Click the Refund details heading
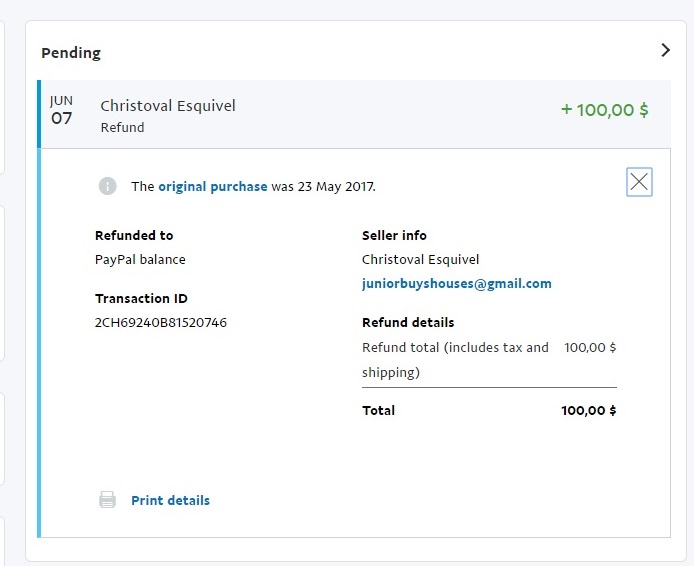 408,322
